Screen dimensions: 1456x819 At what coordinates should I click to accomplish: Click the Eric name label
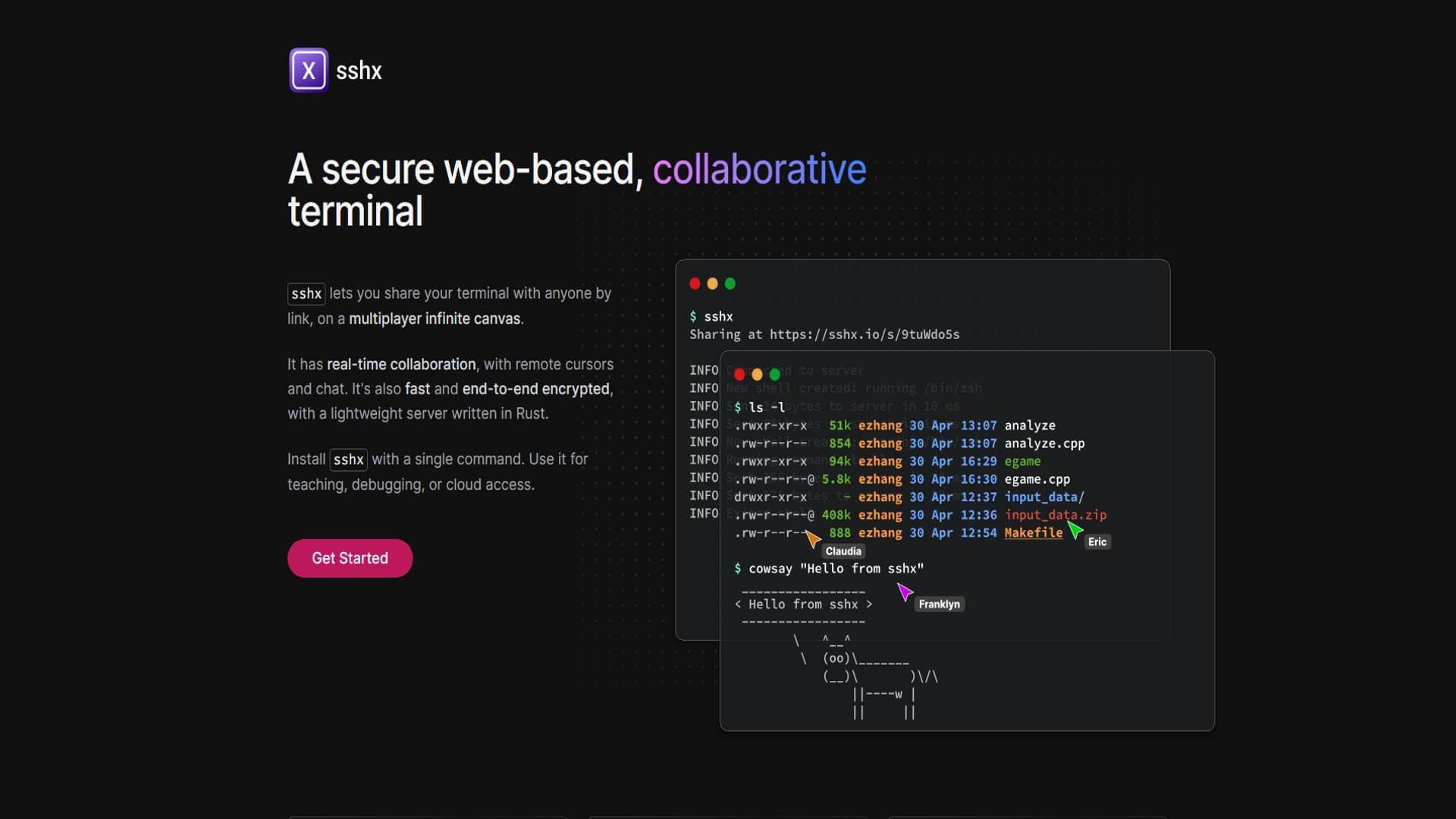1097,541
